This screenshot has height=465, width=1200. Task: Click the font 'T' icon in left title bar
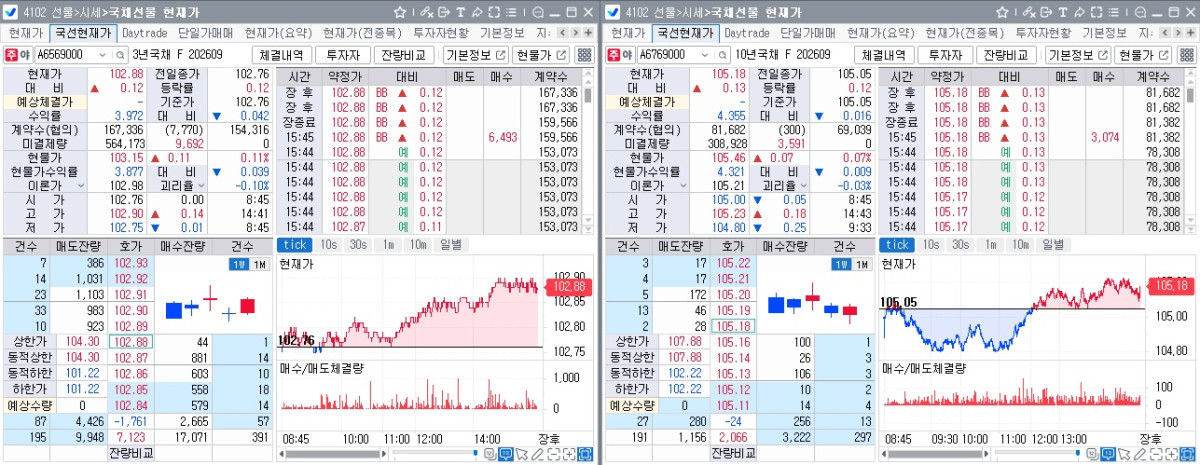pyautogui.click(x=460, y=12)
